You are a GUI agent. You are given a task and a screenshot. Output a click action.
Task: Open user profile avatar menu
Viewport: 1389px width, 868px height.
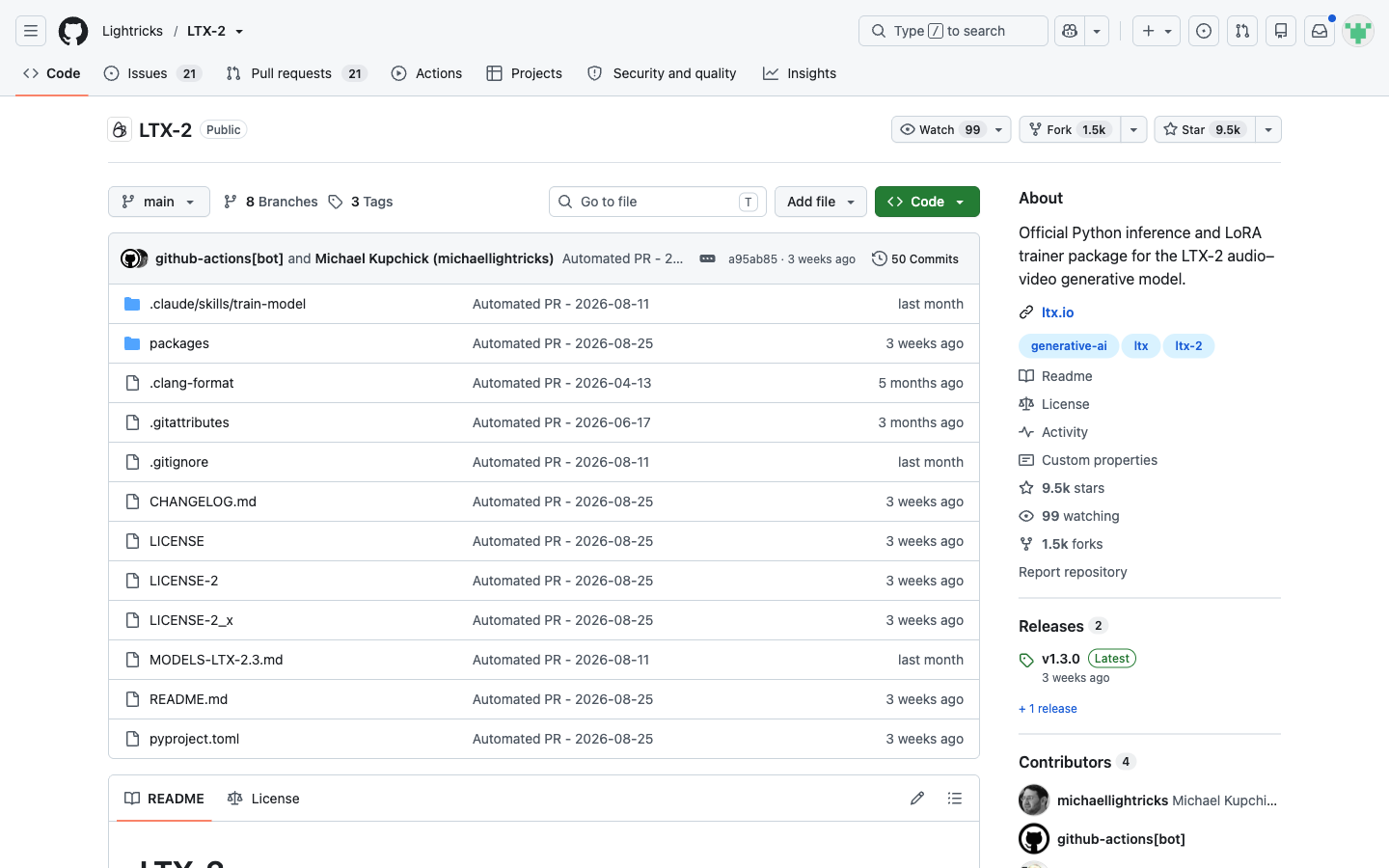click(x=1358, y=31)
